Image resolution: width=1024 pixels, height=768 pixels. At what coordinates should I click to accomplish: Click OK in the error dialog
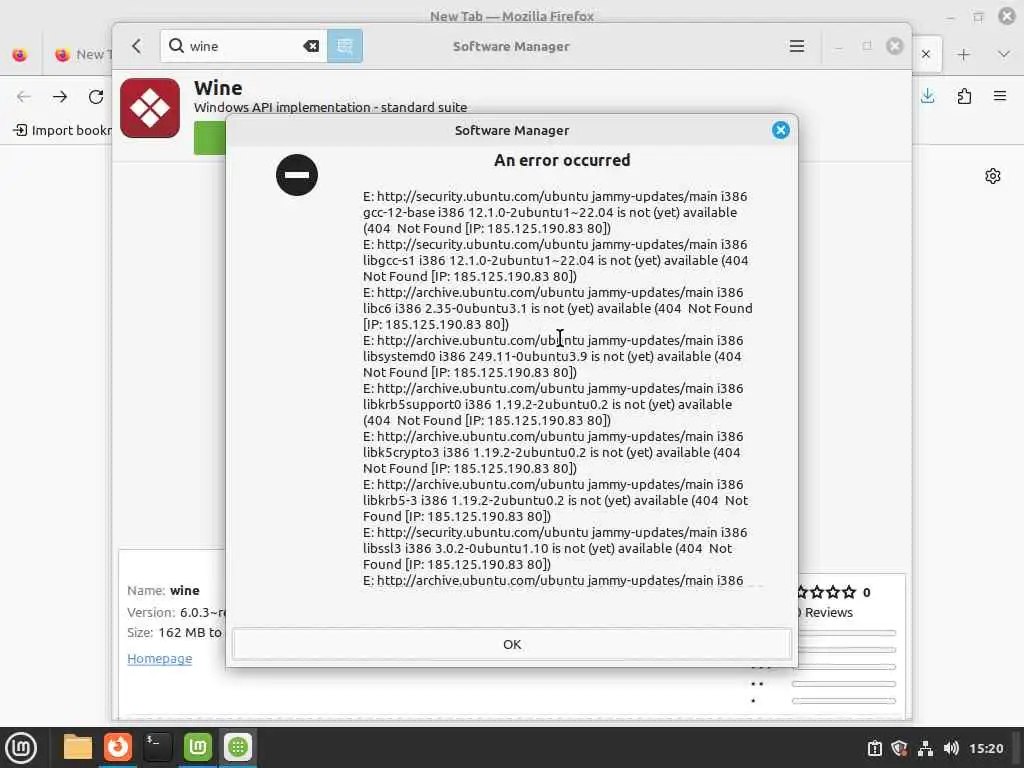tap(511, 644)
